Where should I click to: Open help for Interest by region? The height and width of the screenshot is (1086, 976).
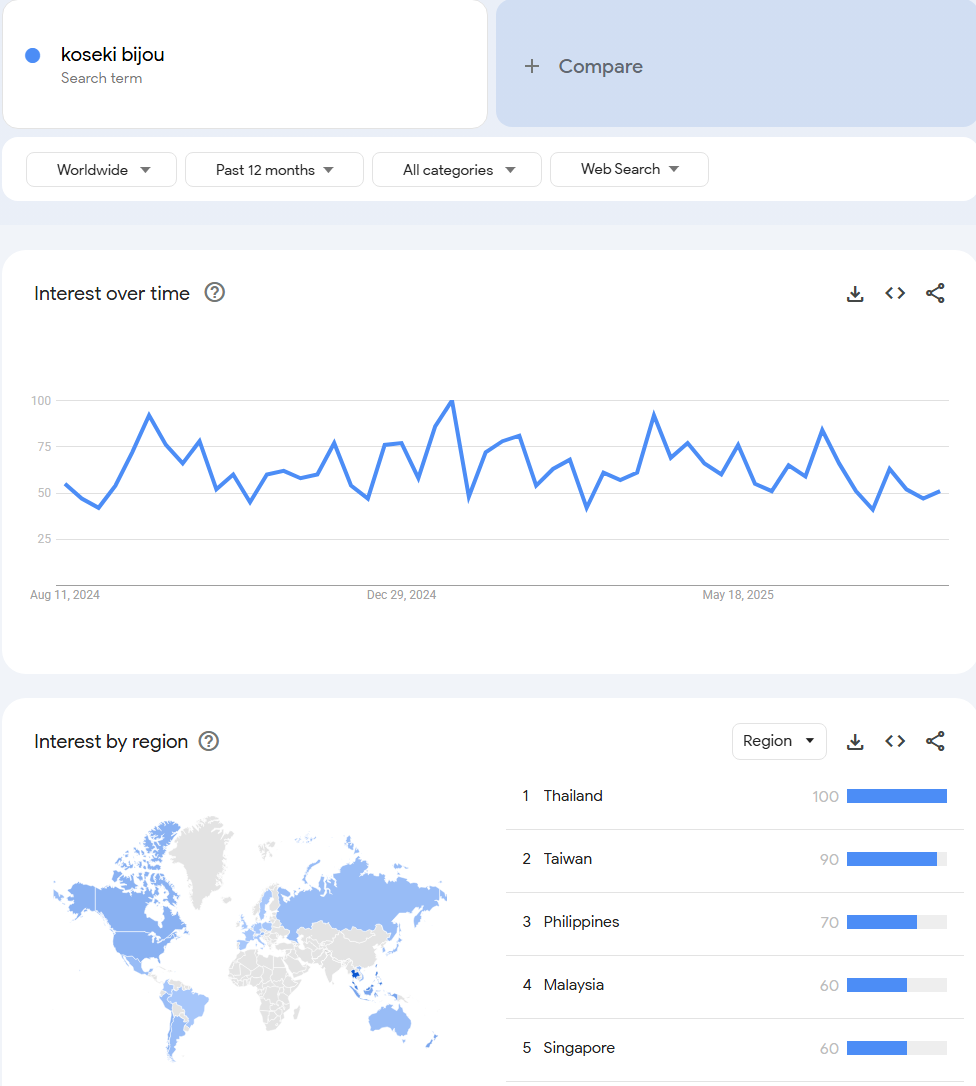[x=208, y=741]
